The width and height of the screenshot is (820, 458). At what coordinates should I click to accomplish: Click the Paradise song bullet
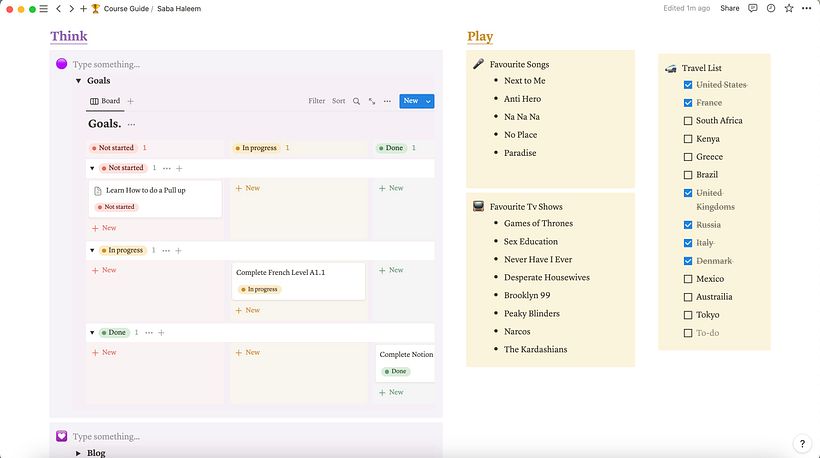click(x=520, y=153)
